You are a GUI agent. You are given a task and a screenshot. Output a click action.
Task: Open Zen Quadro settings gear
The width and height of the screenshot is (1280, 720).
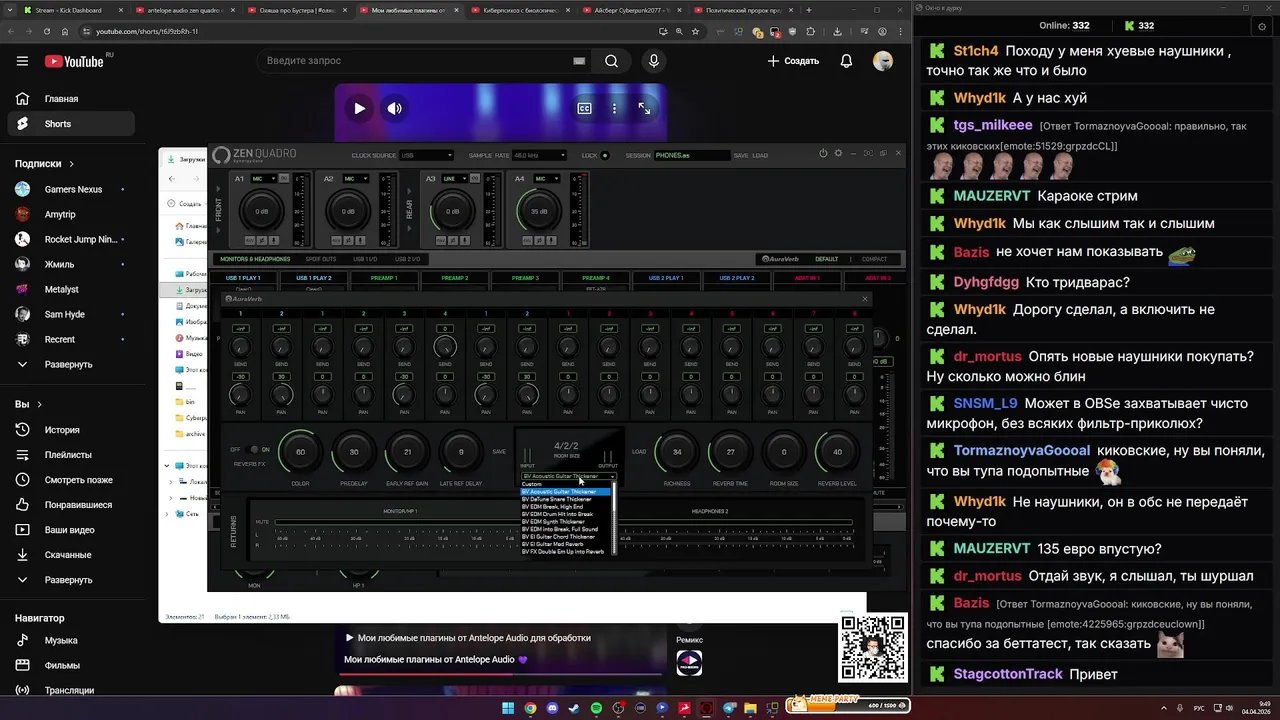tap(838, 154)
